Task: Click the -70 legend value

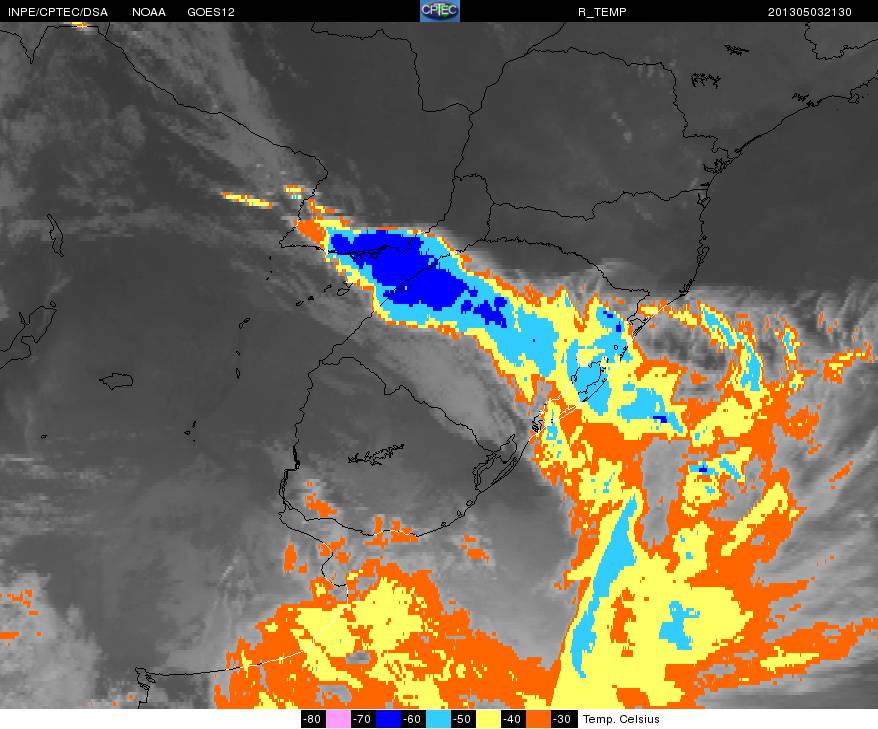Action: [363, 719]
